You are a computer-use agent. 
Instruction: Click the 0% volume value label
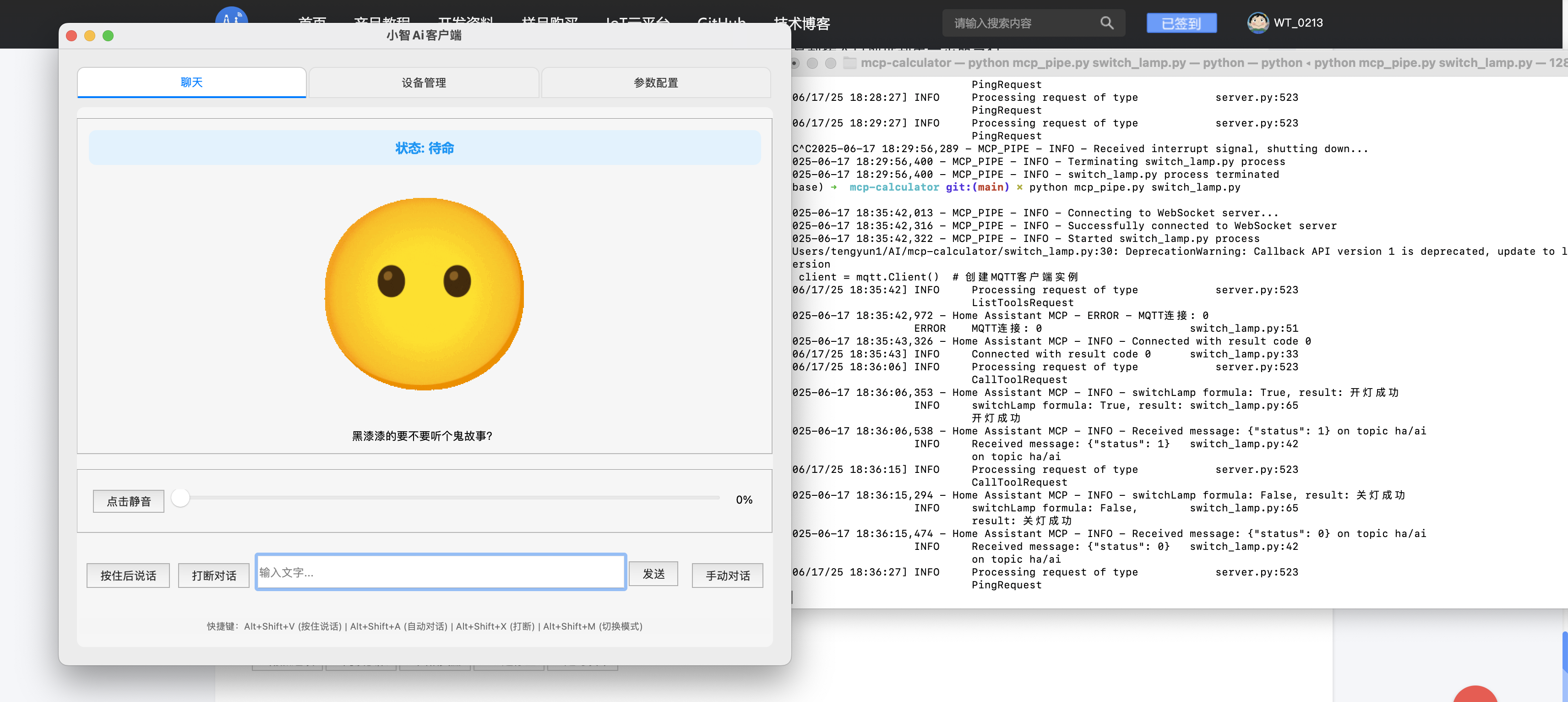coord(744,500)
